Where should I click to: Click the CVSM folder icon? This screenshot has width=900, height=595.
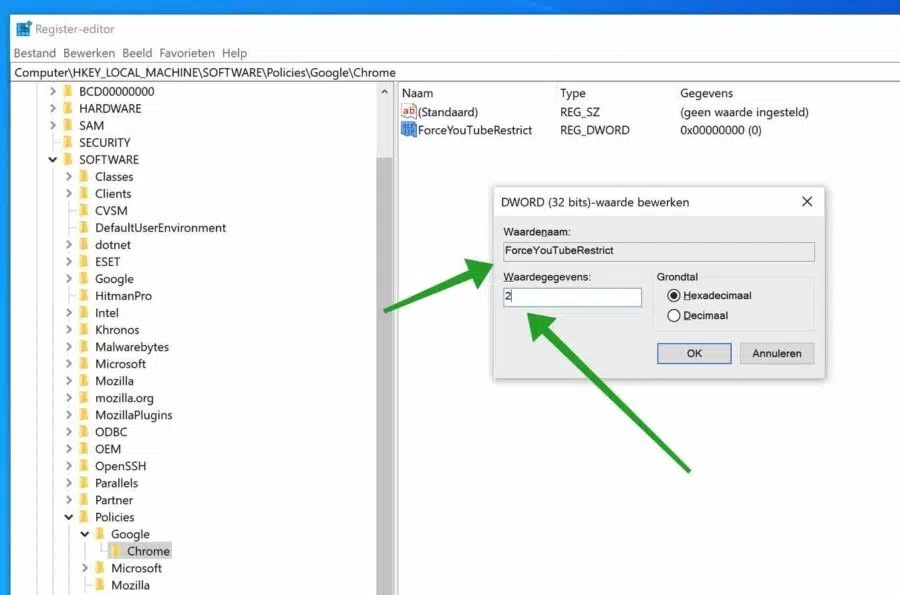[x=84, y=211]
